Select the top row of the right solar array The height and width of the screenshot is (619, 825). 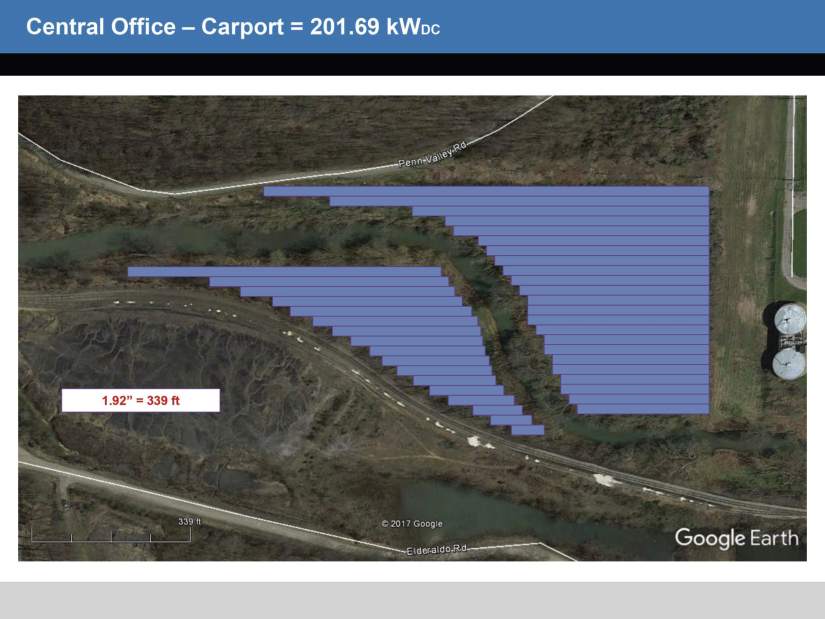[485, 191]
